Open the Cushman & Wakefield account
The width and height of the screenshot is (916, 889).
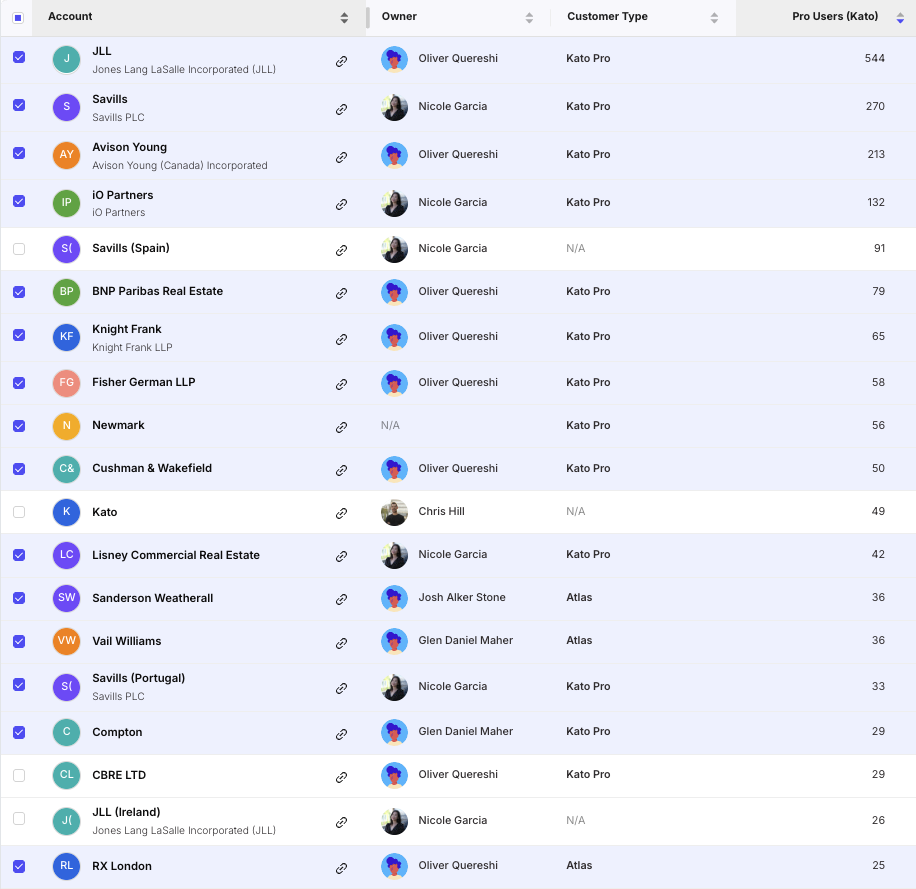[x=152, y=468]
